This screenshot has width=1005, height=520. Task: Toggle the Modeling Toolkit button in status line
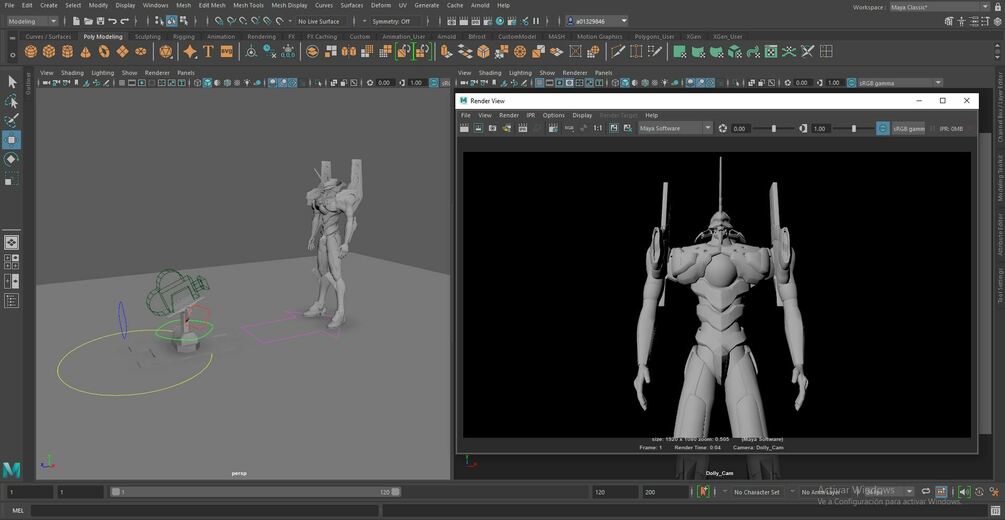[x=949, y=21]
